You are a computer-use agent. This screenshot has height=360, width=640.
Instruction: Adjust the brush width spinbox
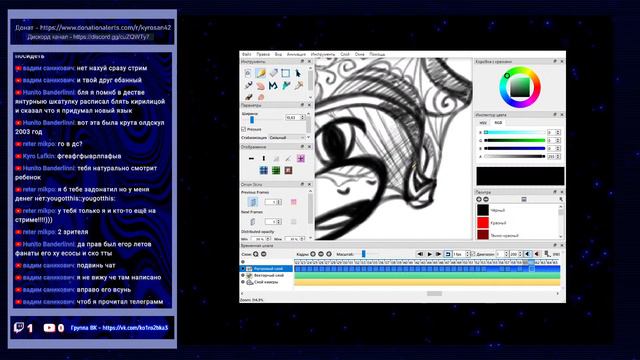coord(295,118)
